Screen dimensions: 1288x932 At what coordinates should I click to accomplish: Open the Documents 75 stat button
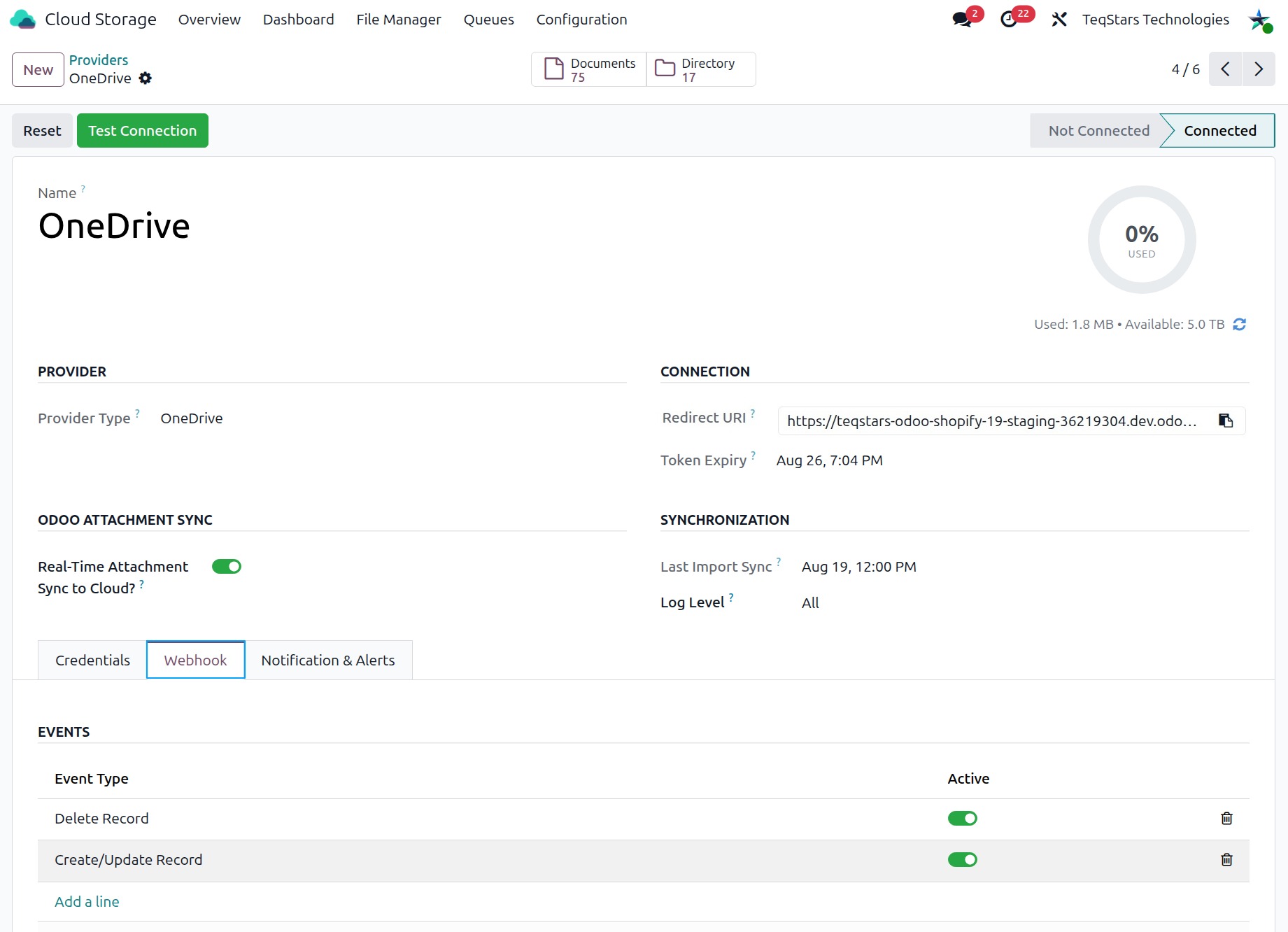pos(588,69)
